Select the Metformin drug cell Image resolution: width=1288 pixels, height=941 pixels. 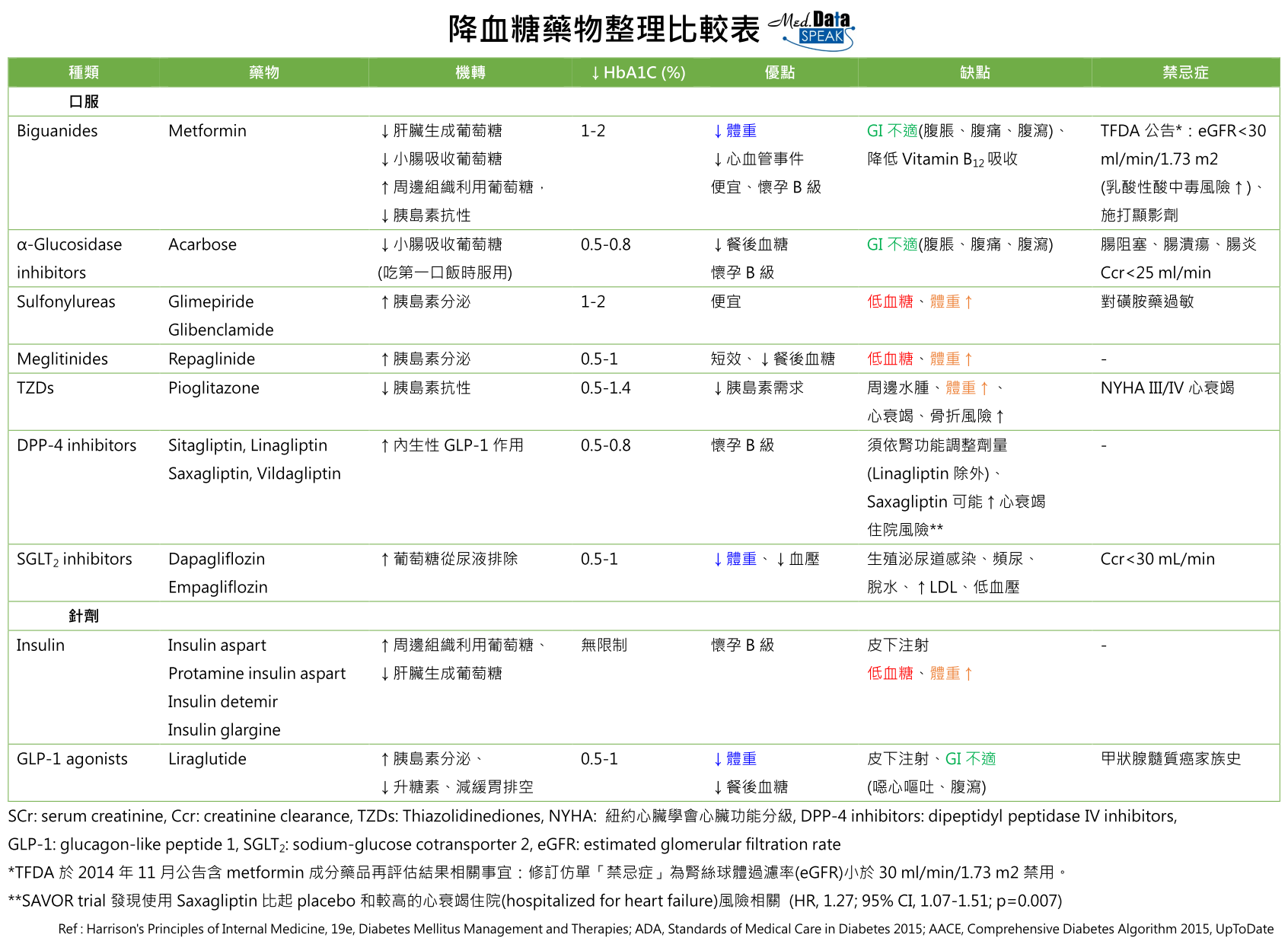207,131
